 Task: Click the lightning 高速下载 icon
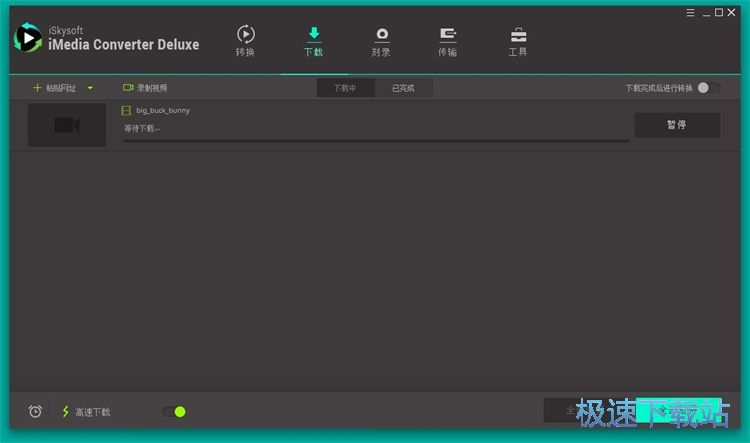click(66, 411)
